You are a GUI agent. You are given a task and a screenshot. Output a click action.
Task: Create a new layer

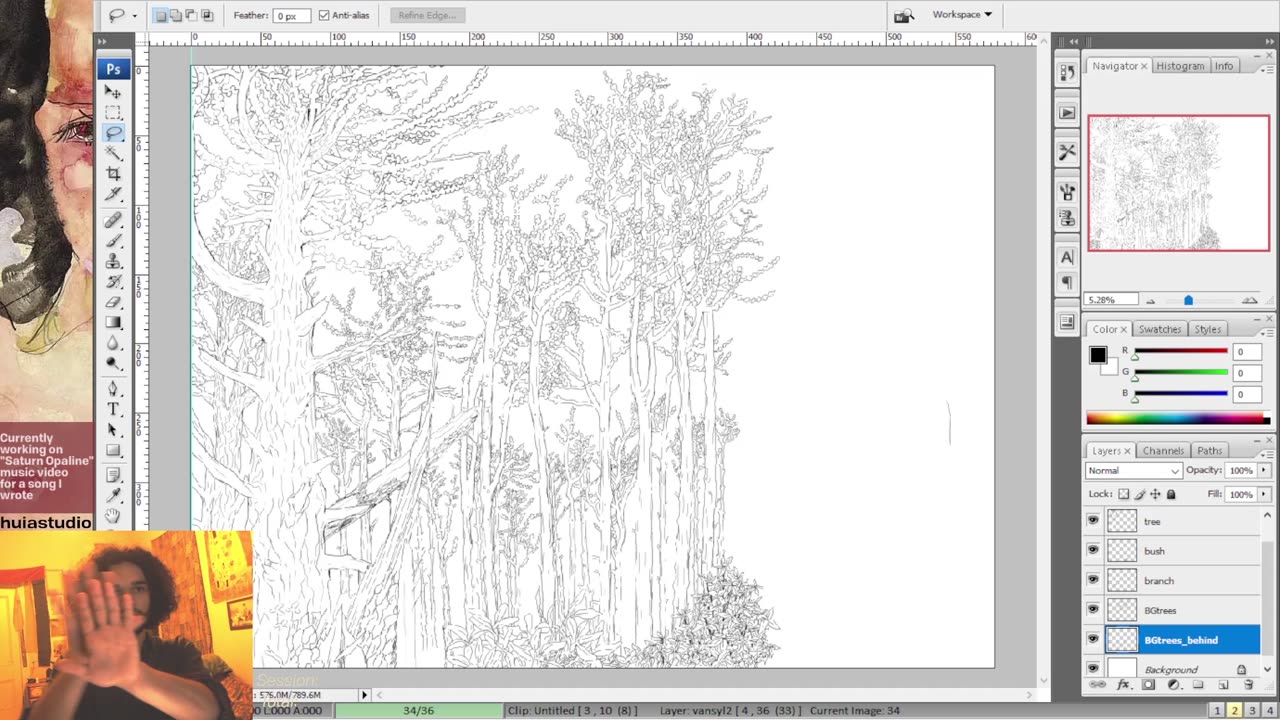1223,685
